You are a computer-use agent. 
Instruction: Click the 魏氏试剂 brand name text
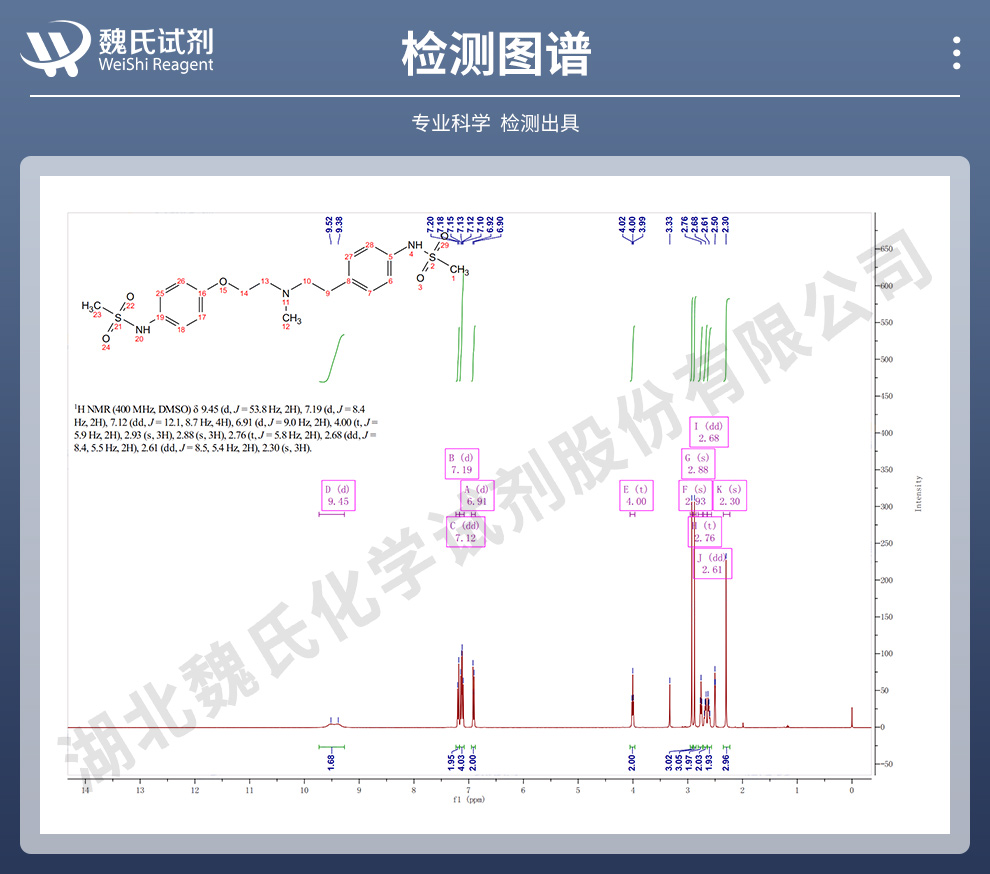tap(156, 42)
